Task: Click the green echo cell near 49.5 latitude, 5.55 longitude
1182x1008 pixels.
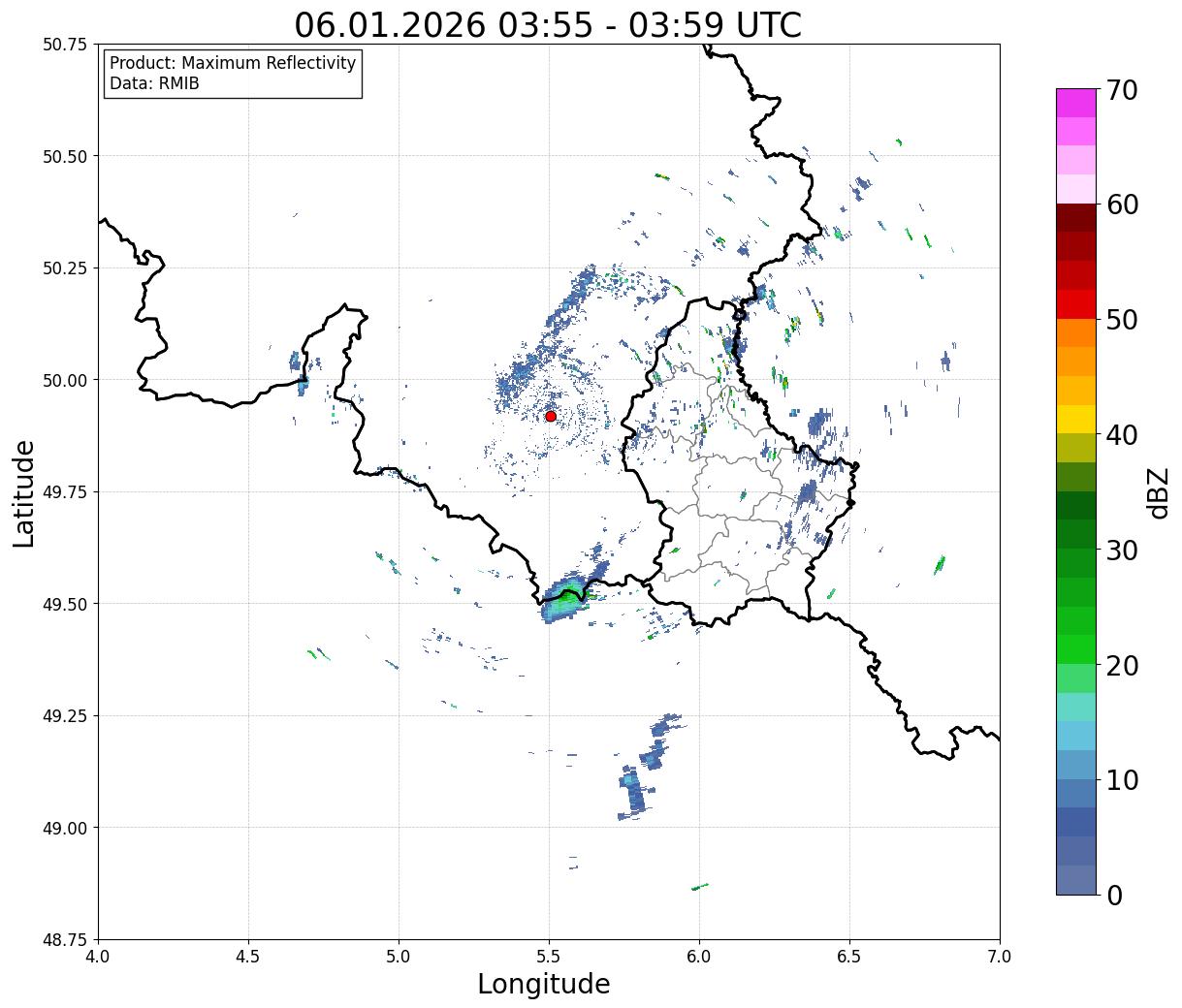Action: [565, 600]
